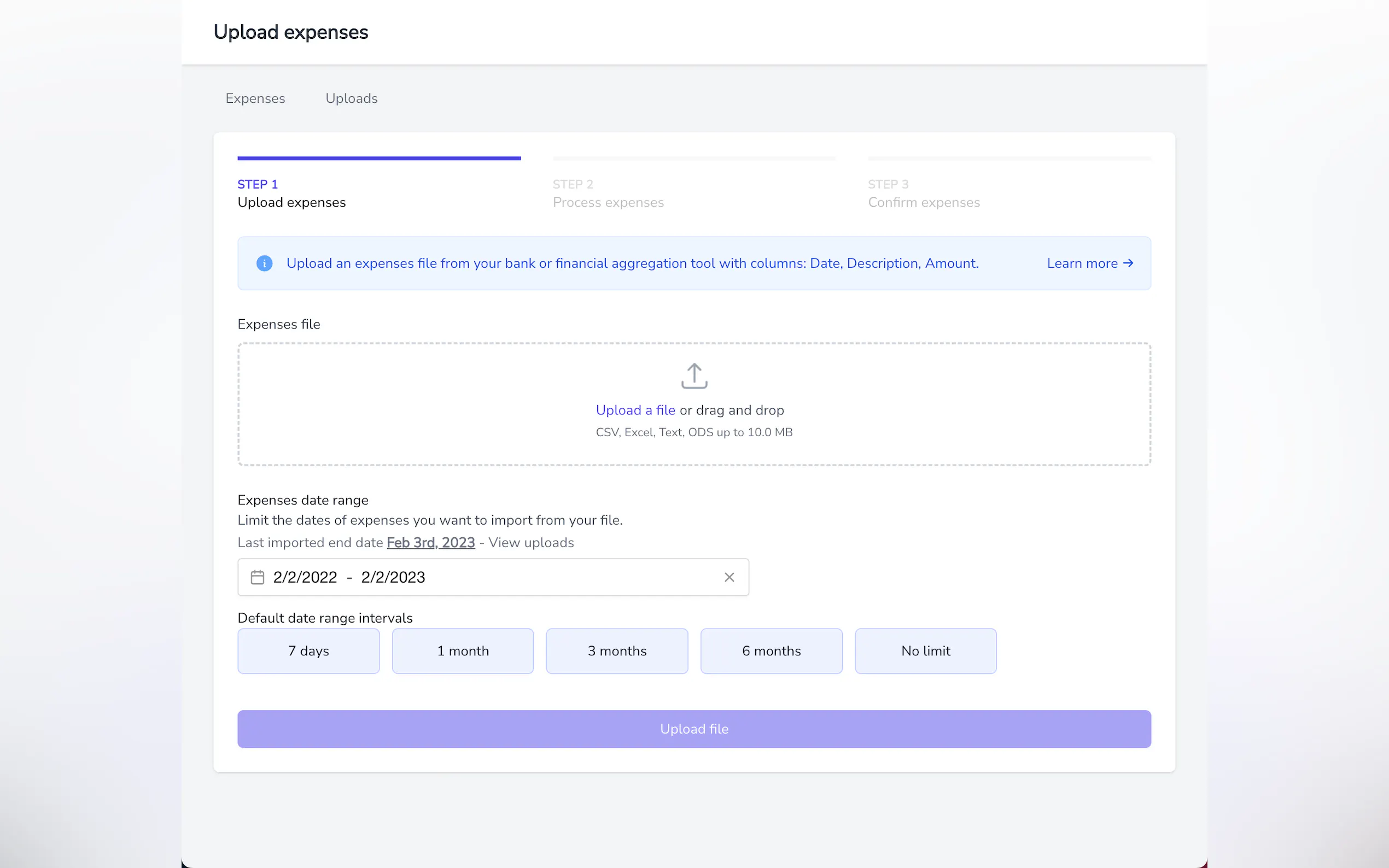Viewport: 1389px width, 868px height.
Task: Click the STEP 3 Confirm expenses step
Action: [923, 193]
